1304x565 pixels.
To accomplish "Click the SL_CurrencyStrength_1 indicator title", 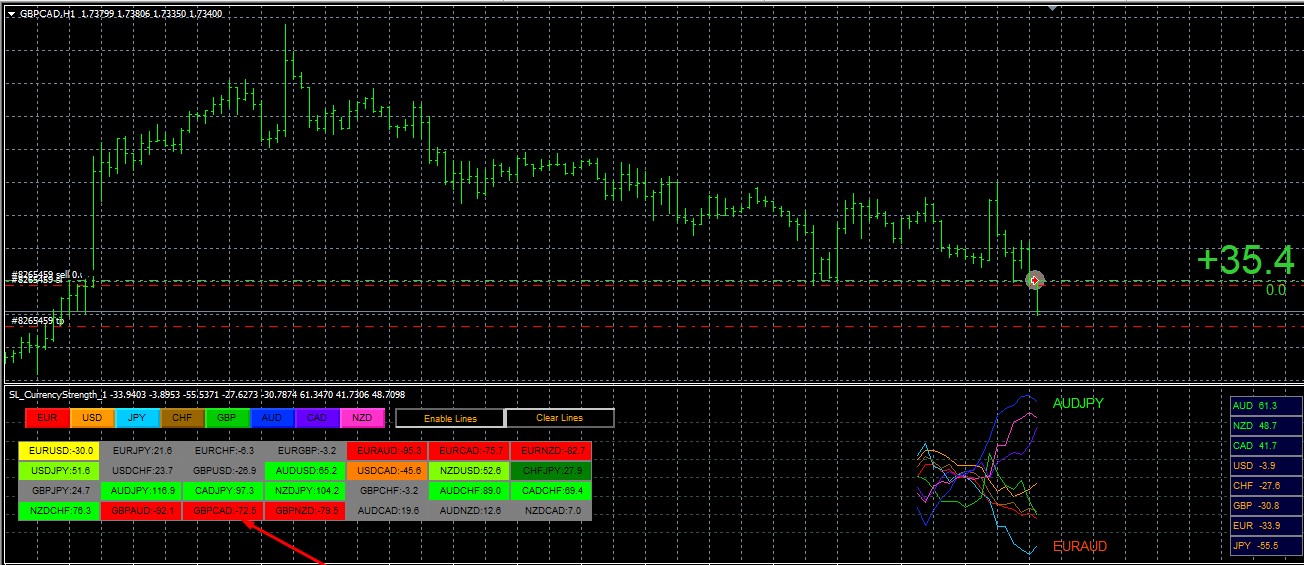I will coord(56,395).
